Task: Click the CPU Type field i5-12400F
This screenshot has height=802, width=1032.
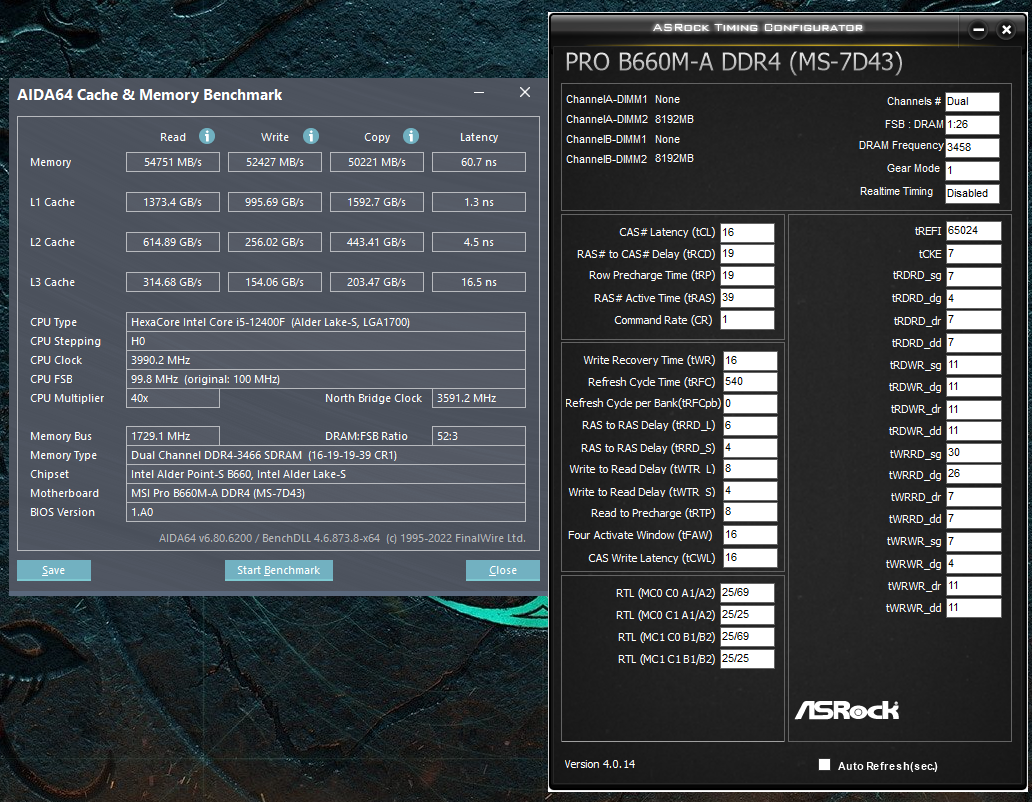Action: coord(326,322)
